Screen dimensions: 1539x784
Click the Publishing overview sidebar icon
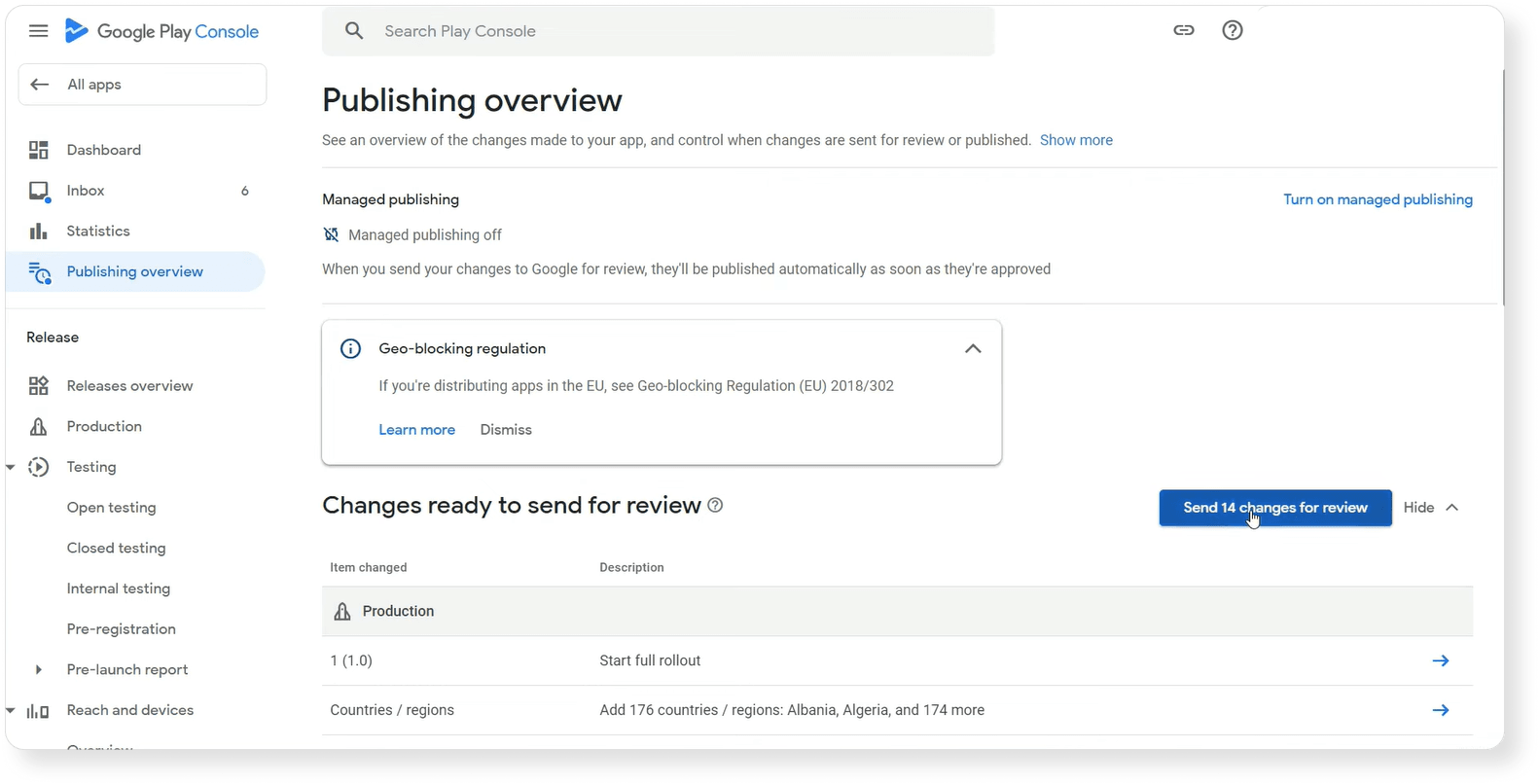tap(39, 272)
